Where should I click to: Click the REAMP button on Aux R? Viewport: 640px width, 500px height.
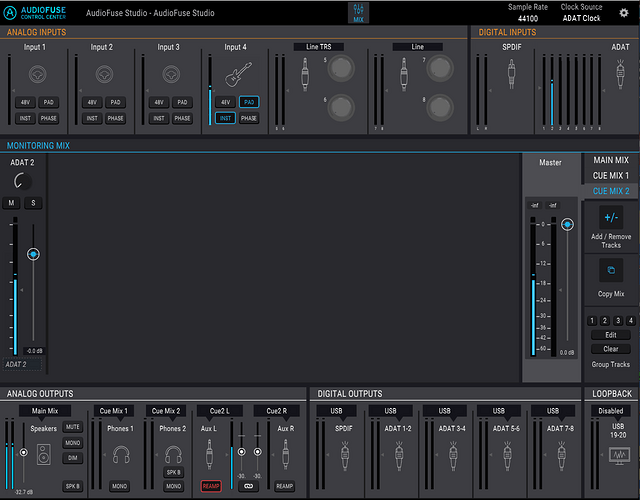point(284,486)
